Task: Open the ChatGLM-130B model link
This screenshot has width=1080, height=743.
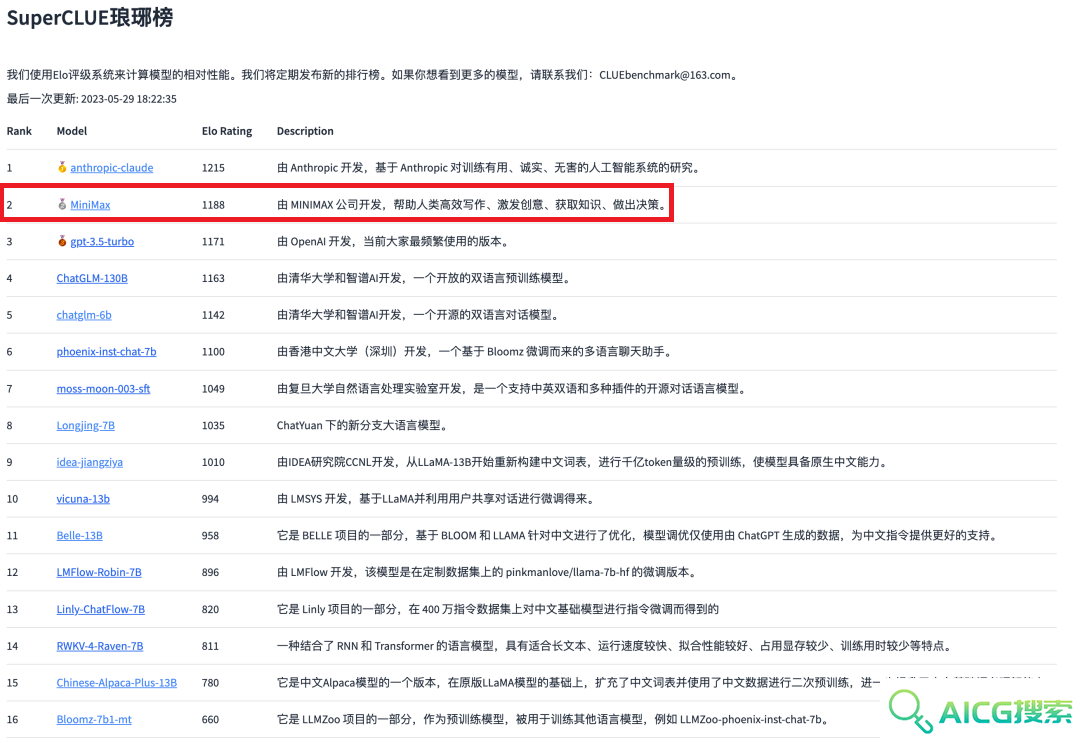Action: click(92, 278)
